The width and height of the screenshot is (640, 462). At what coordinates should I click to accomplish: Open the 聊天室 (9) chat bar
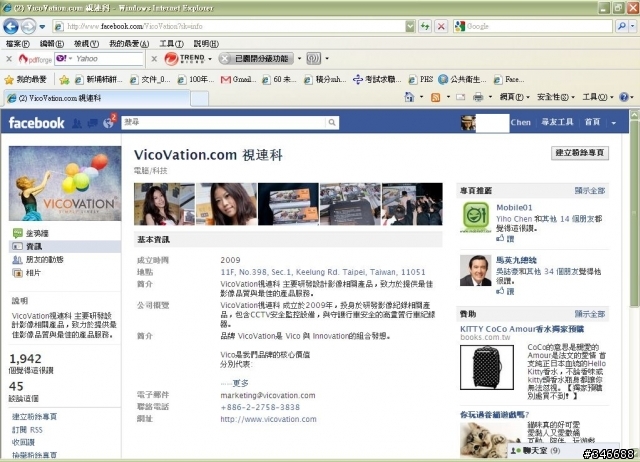(x=563, y=451)
